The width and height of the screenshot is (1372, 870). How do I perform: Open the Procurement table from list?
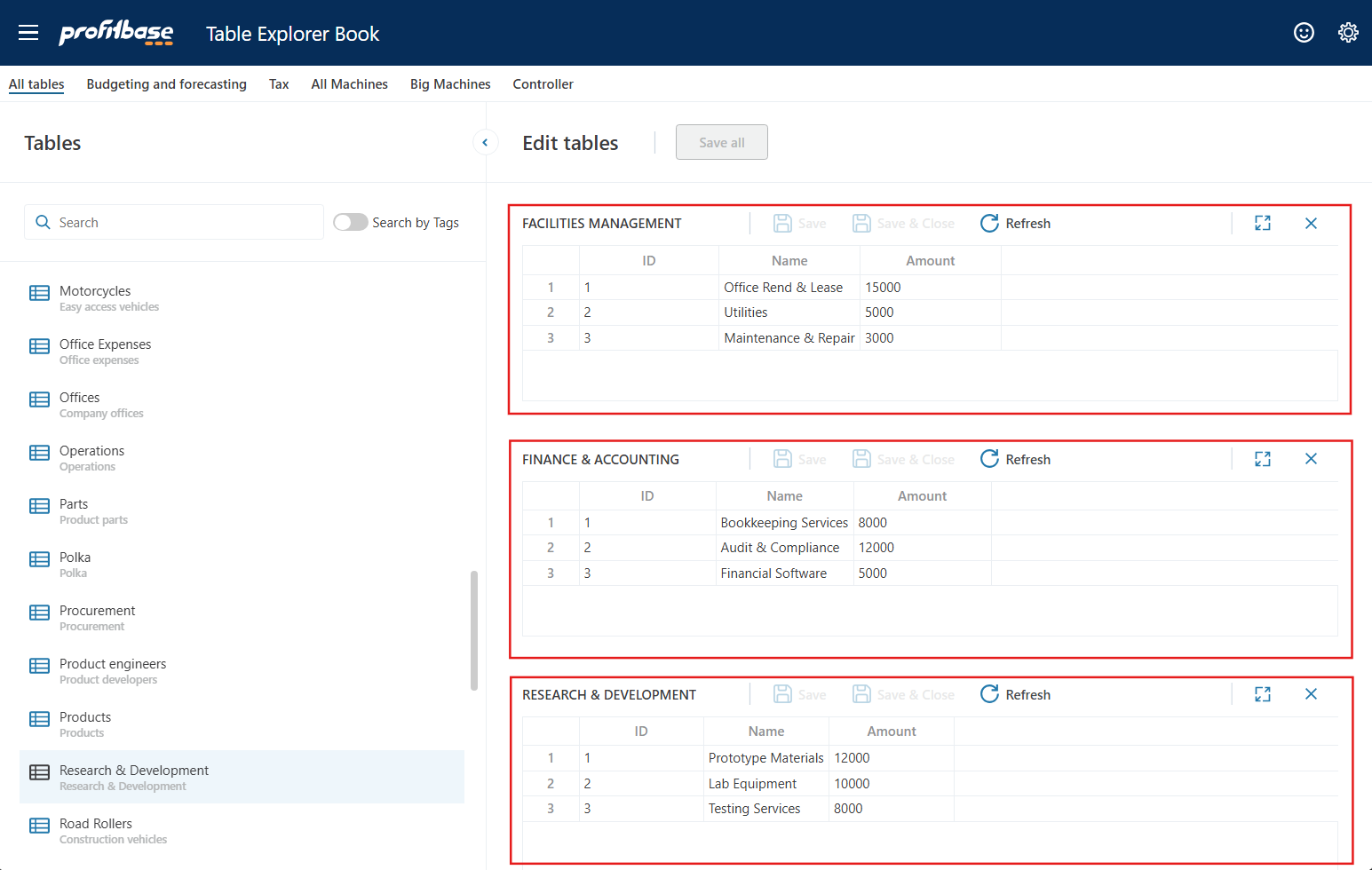tap(98, 617)
